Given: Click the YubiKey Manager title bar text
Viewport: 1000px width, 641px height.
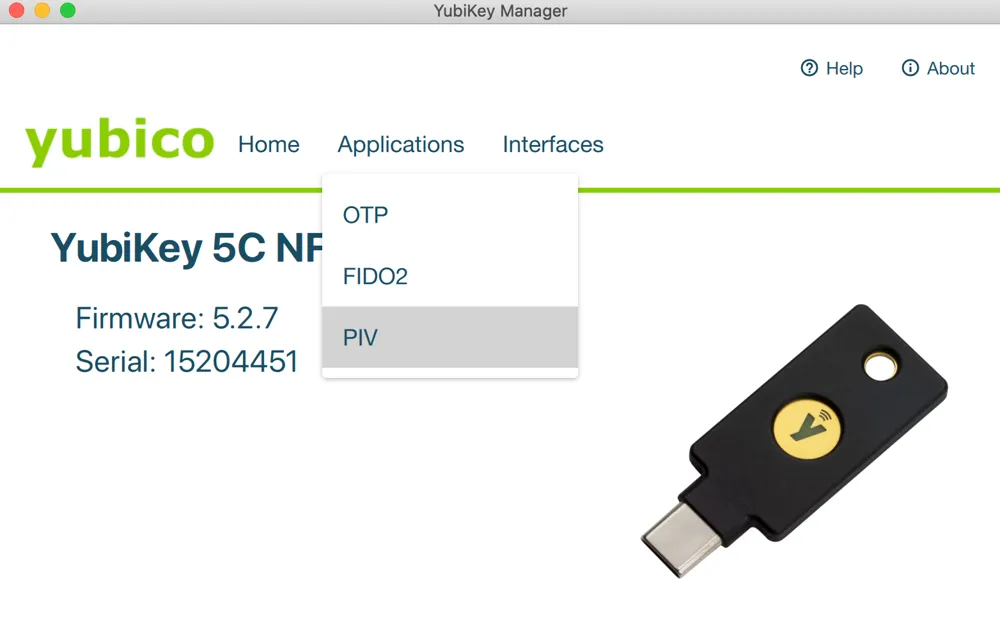Looking at the screenshot, I should pos(500,11).
